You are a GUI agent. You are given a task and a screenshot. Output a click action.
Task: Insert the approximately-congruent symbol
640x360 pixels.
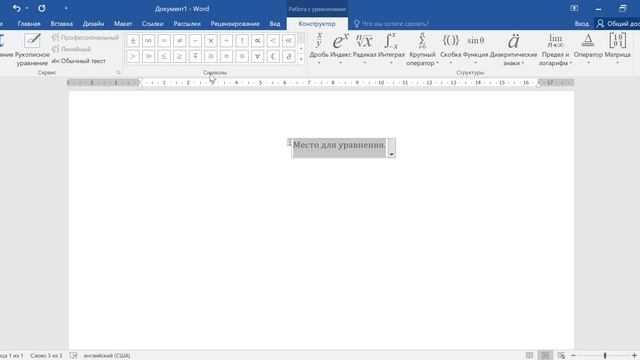211,56
